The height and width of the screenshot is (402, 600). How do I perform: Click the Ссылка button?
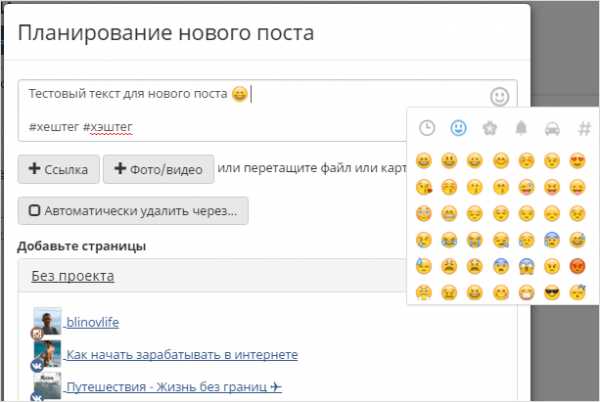pyautogui.click(x=59, y=169)
